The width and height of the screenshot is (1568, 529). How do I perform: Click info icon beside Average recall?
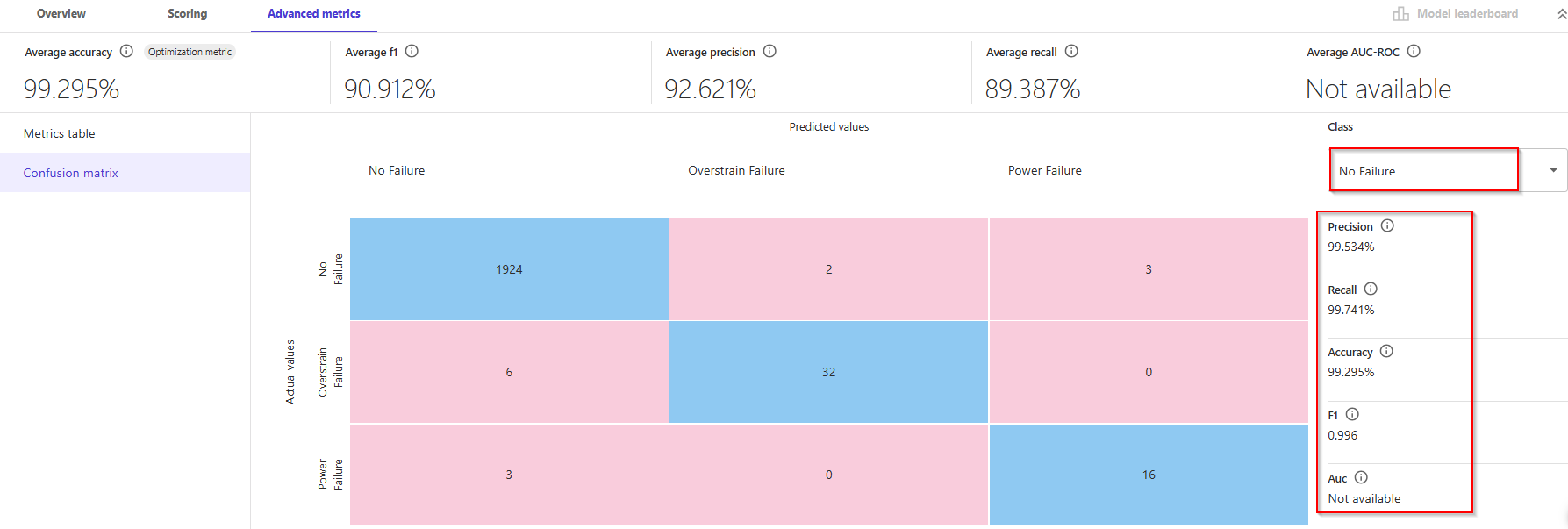coord(1071,51)
